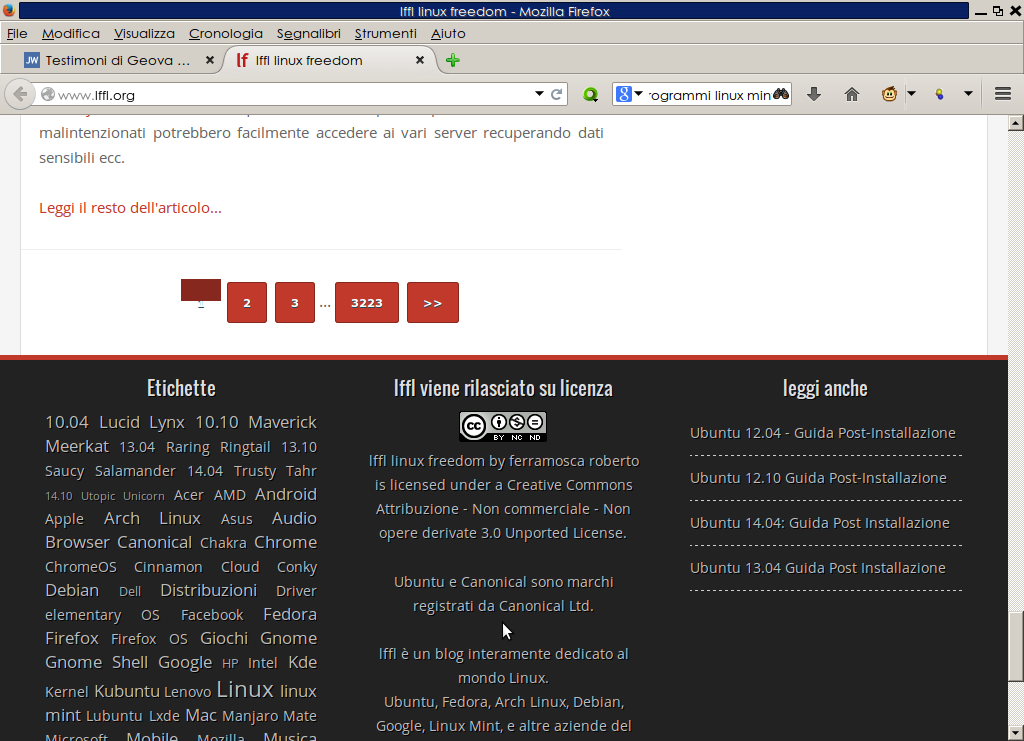Close the Testimoni di Geova tab
Screen dimensions: 1024x741
210,60
